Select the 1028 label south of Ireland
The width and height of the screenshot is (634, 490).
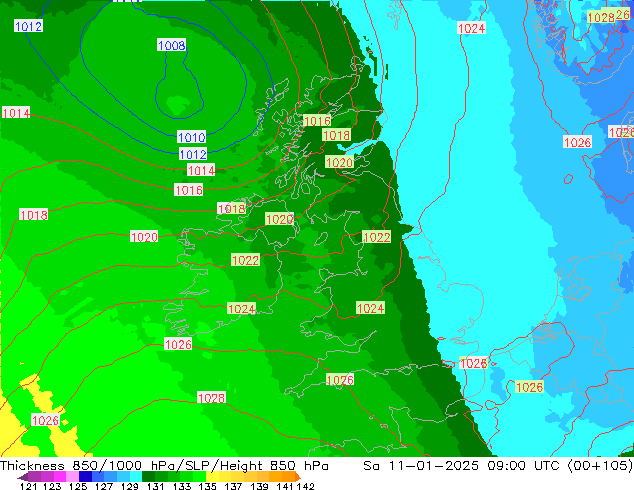point(211,398)
